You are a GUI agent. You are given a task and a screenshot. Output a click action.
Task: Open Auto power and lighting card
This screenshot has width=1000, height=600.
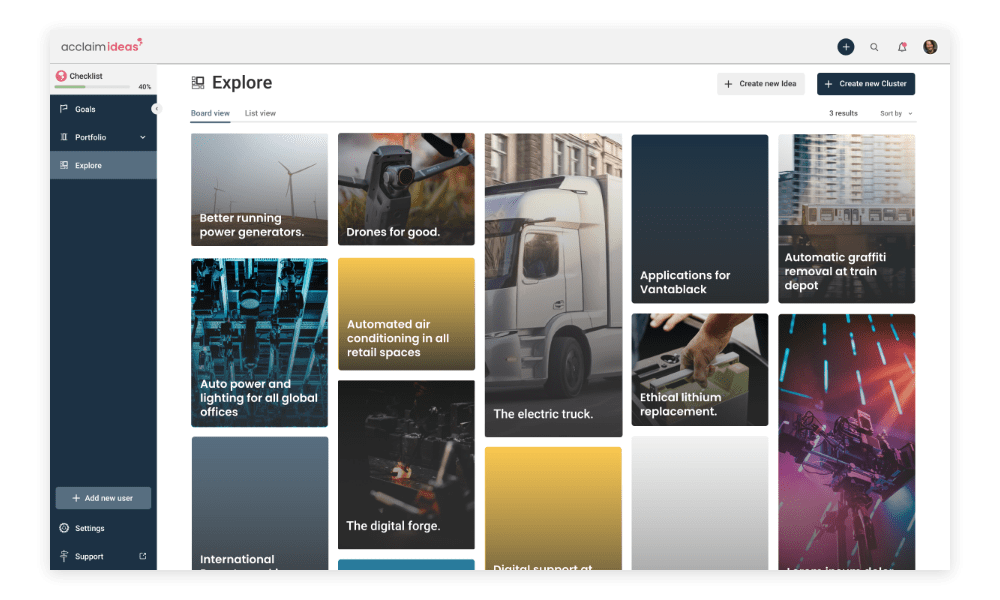click(x=260, y=342)
